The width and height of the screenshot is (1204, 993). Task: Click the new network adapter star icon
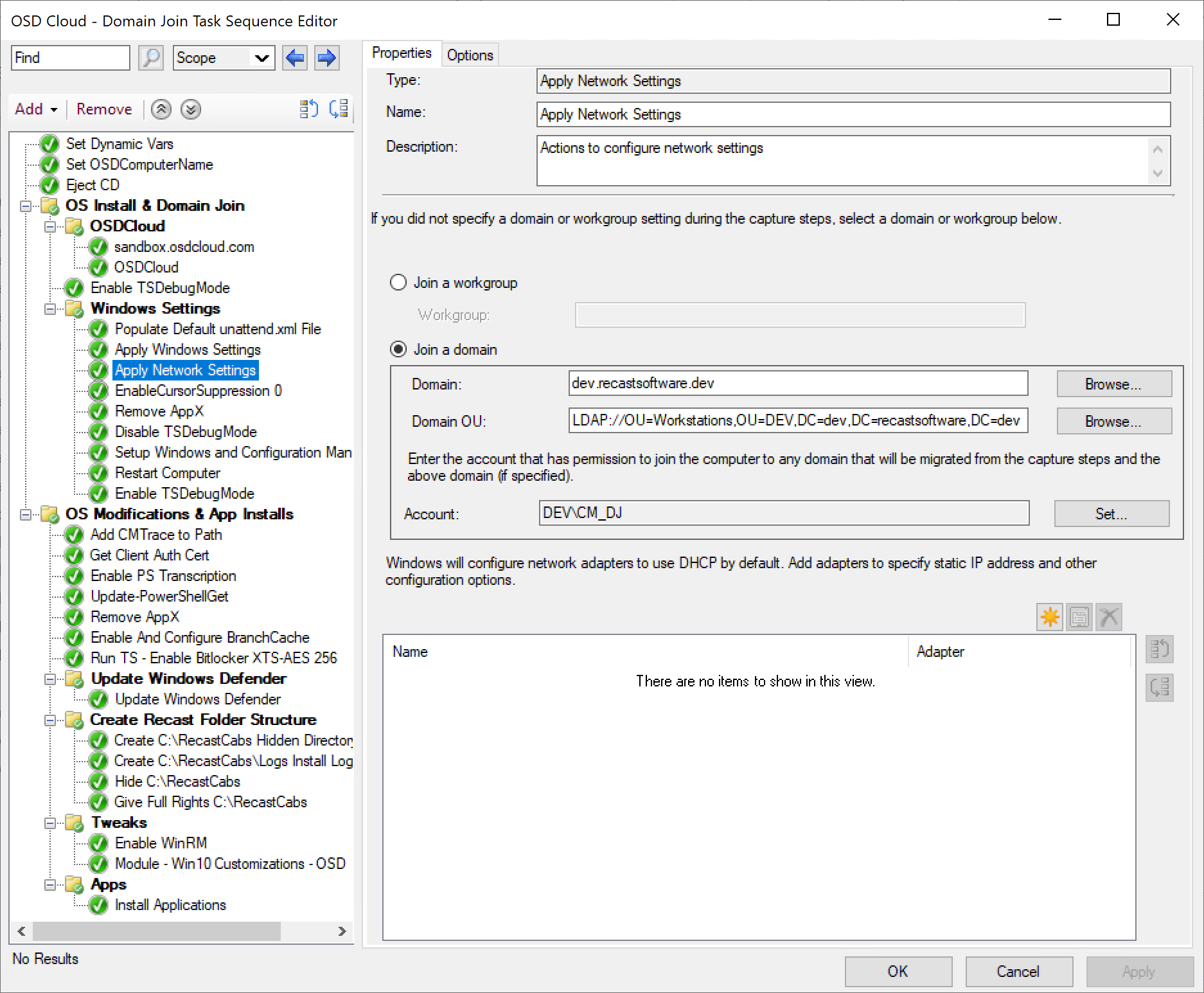tap(1050, 618)
